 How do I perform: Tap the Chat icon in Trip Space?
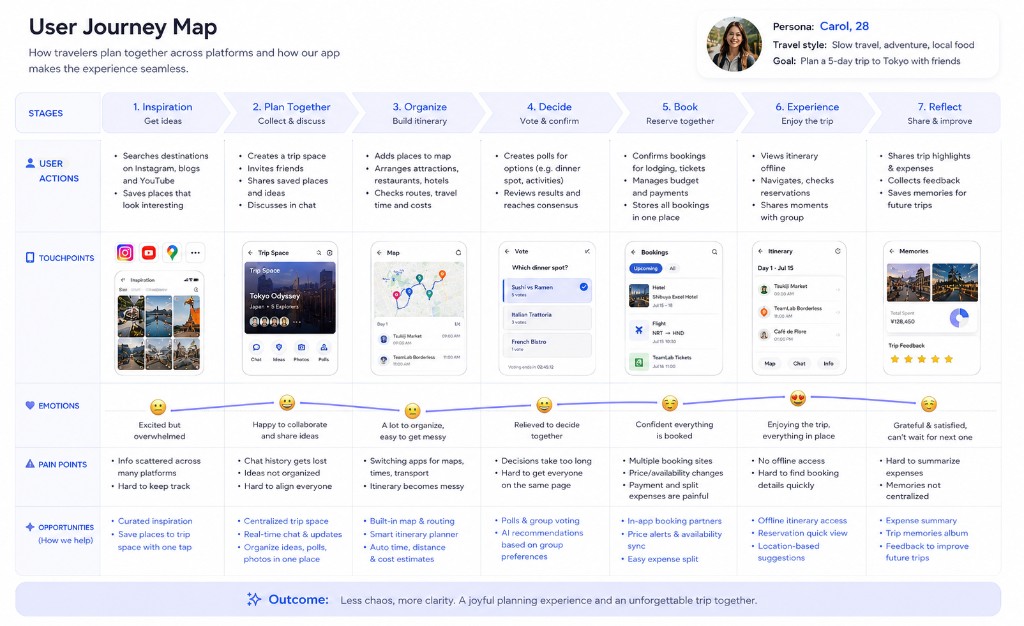256,348
